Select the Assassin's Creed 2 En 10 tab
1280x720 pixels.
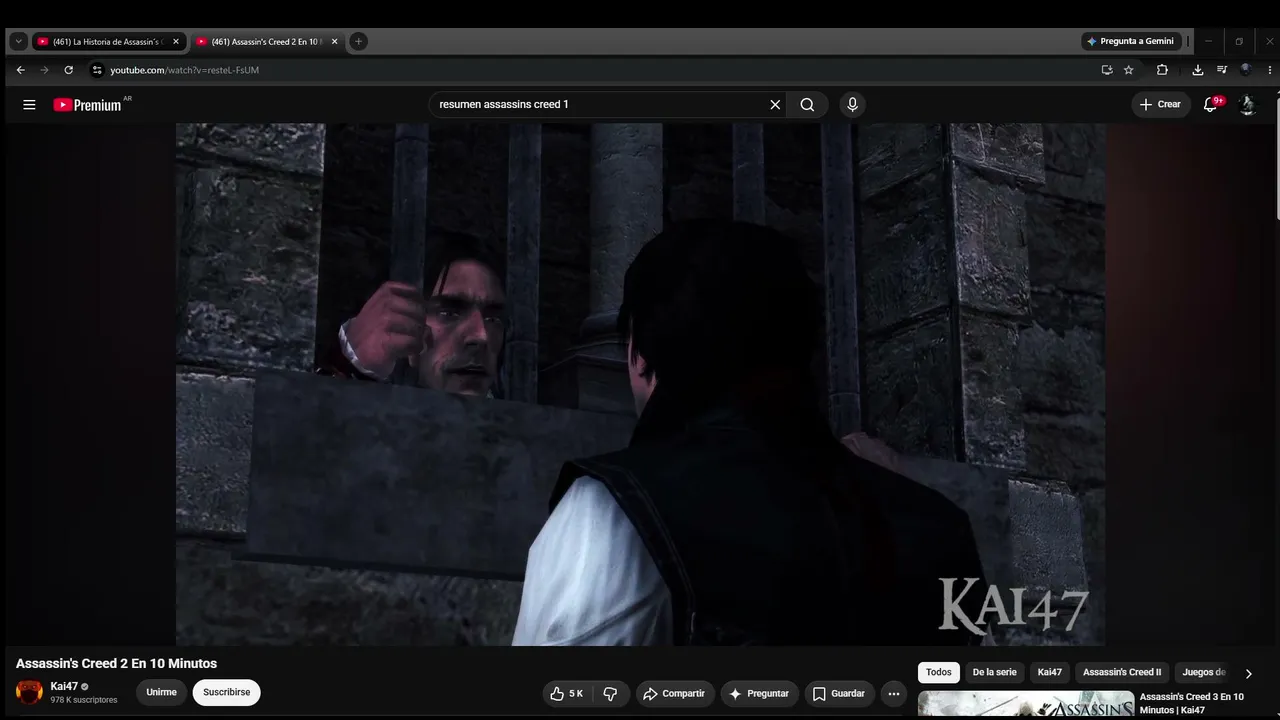click(x=267, y=42)
